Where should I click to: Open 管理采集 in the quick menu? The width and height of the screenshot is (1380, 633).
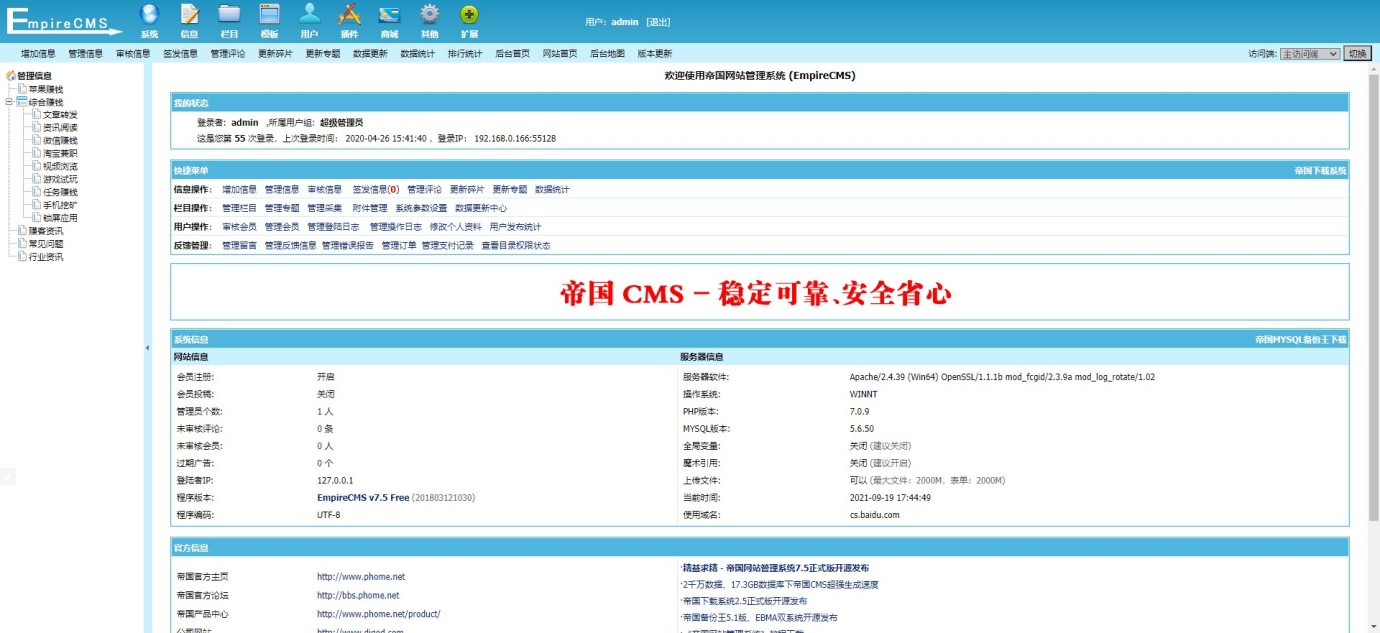click(324, 208)
